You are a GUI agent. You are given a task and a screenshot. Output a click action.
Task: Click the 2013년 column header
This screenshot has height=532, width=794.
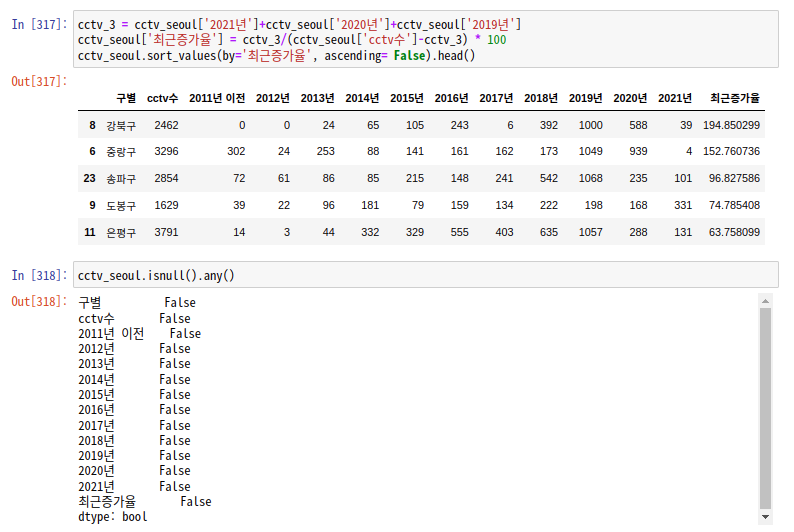(x=317, y=98)
